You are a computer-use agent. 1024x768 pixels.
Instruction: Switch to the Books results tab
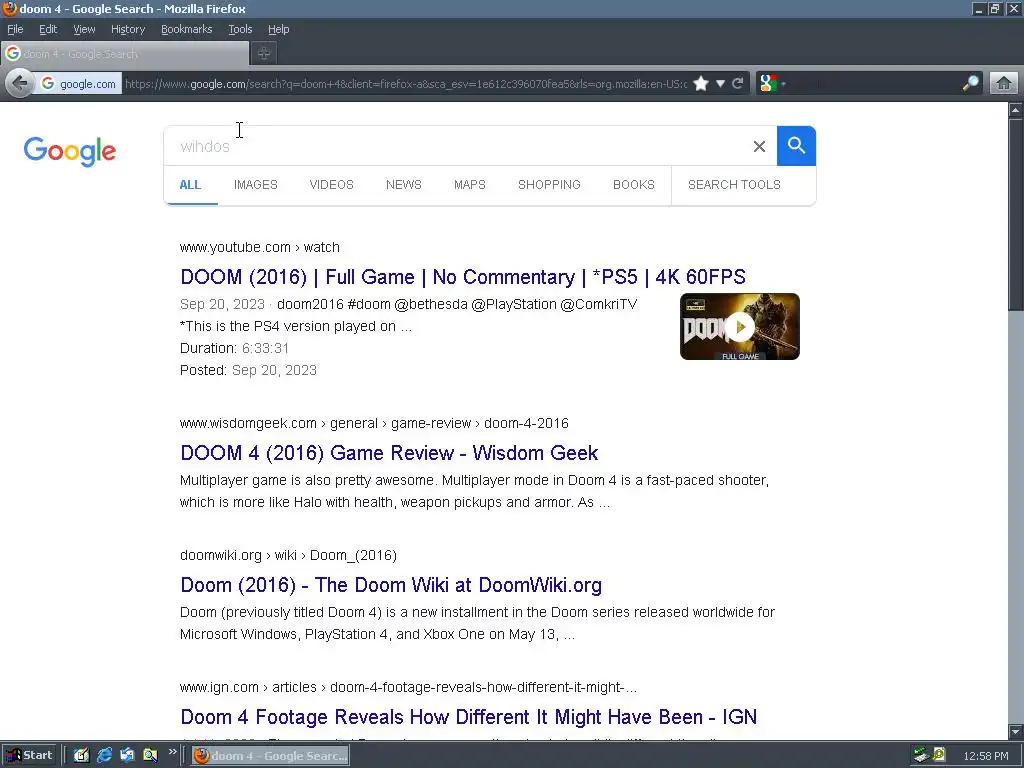coord(633,185)
